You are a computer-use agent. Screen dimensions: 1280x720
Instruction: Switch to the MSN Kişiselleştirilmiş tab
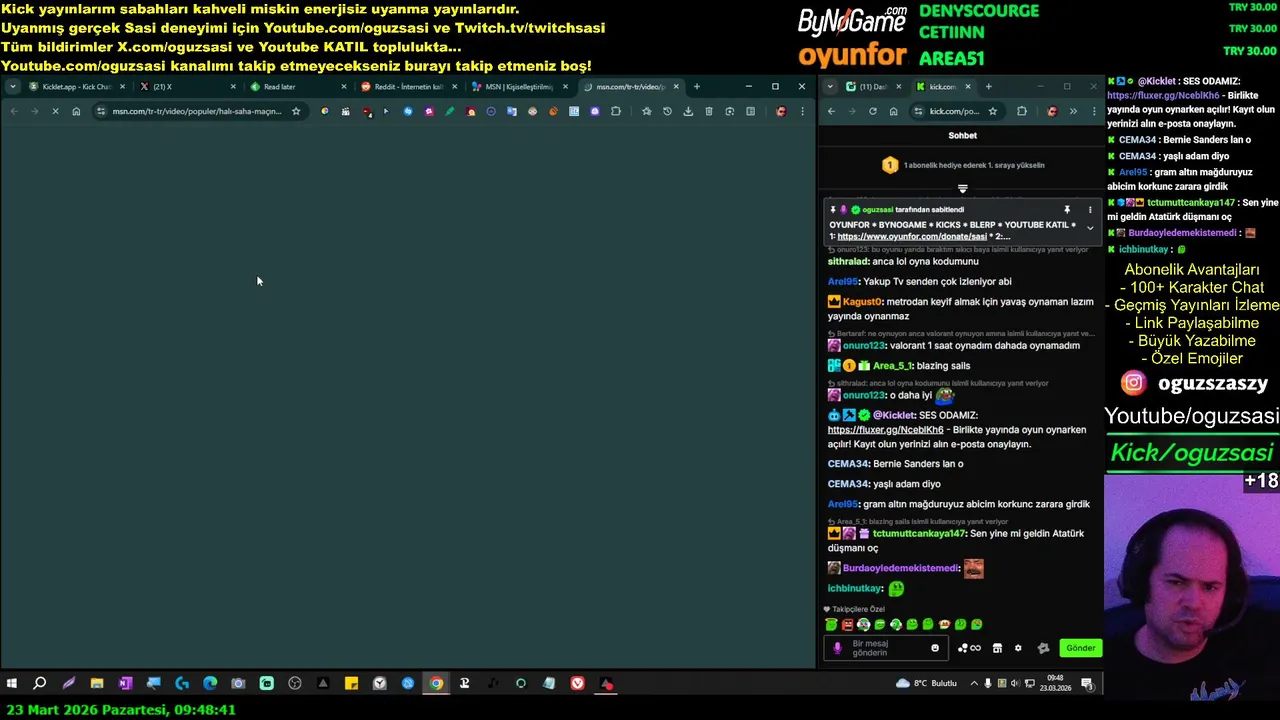(x=519, y=87)
